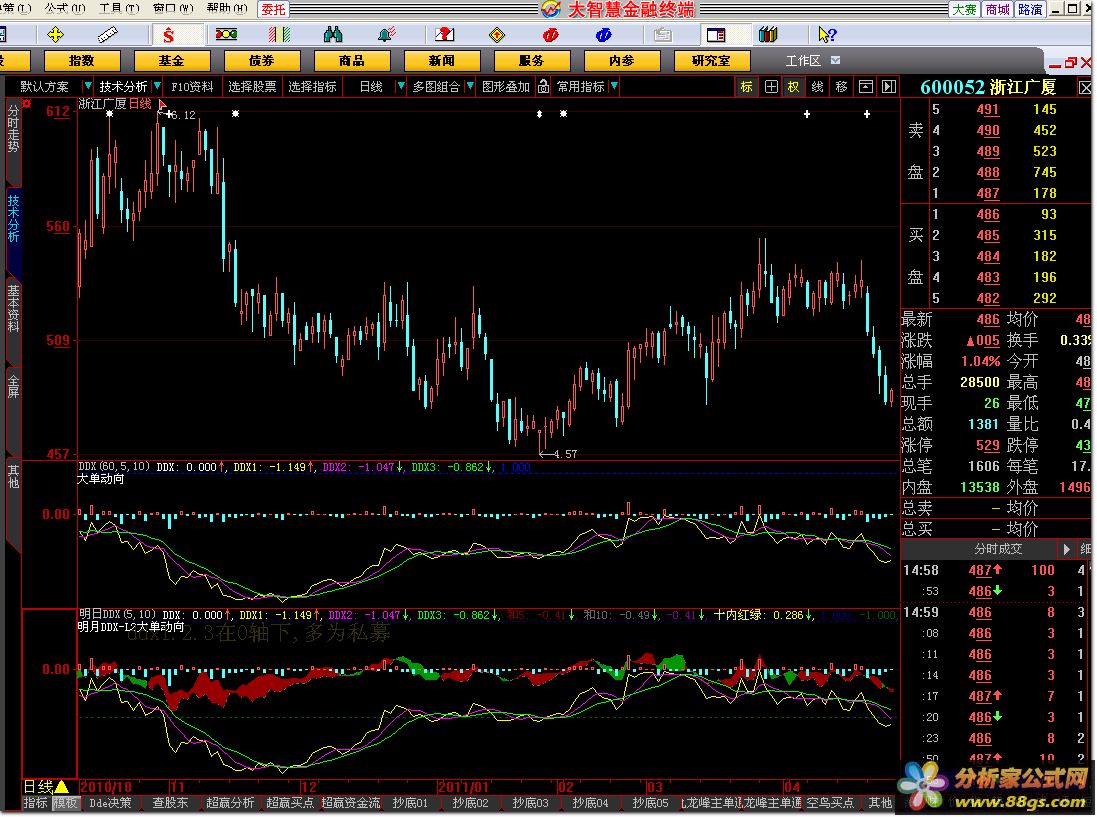The image size is (1097, 817).
Task: Open the 工作区 workspace dropdown
Action: pyautogui.click(x=835, y=61)
